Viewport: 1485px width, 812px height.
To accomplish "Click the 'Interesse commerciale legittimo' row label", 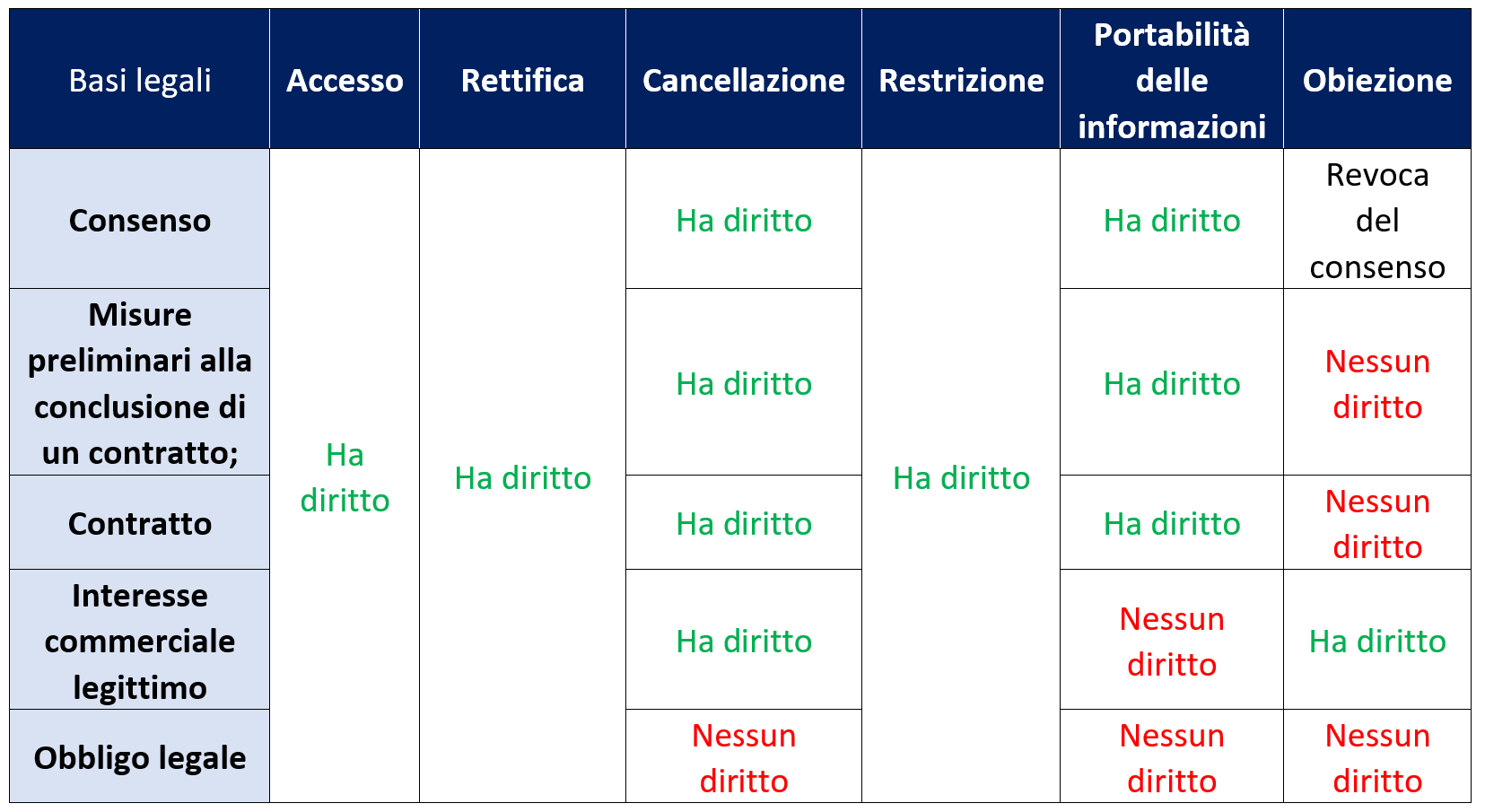I will (139, 640).
